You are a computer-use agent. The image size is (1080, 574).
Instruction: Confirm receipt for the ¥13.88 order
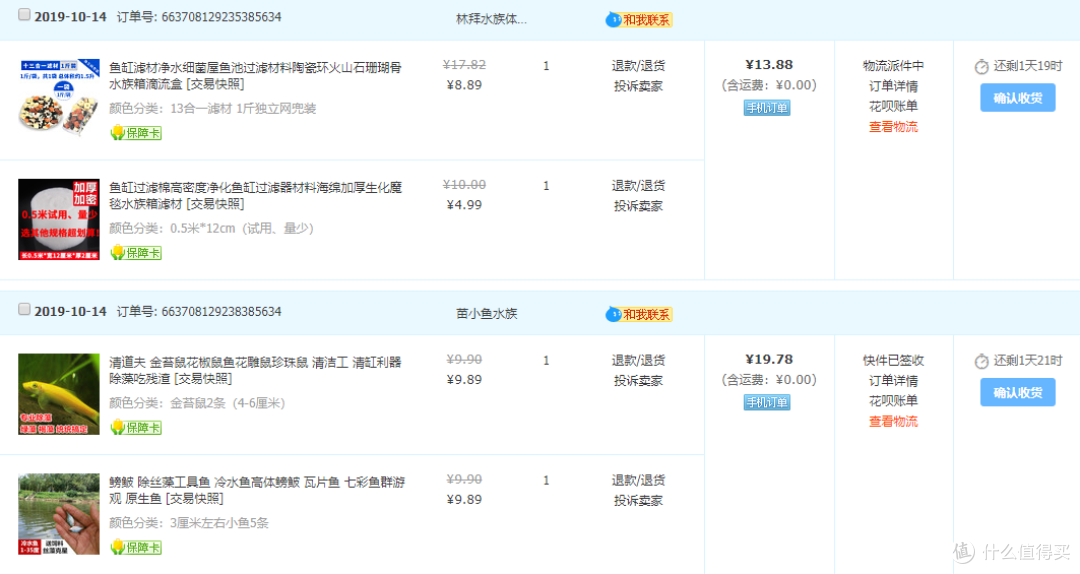click(1017, 98)
